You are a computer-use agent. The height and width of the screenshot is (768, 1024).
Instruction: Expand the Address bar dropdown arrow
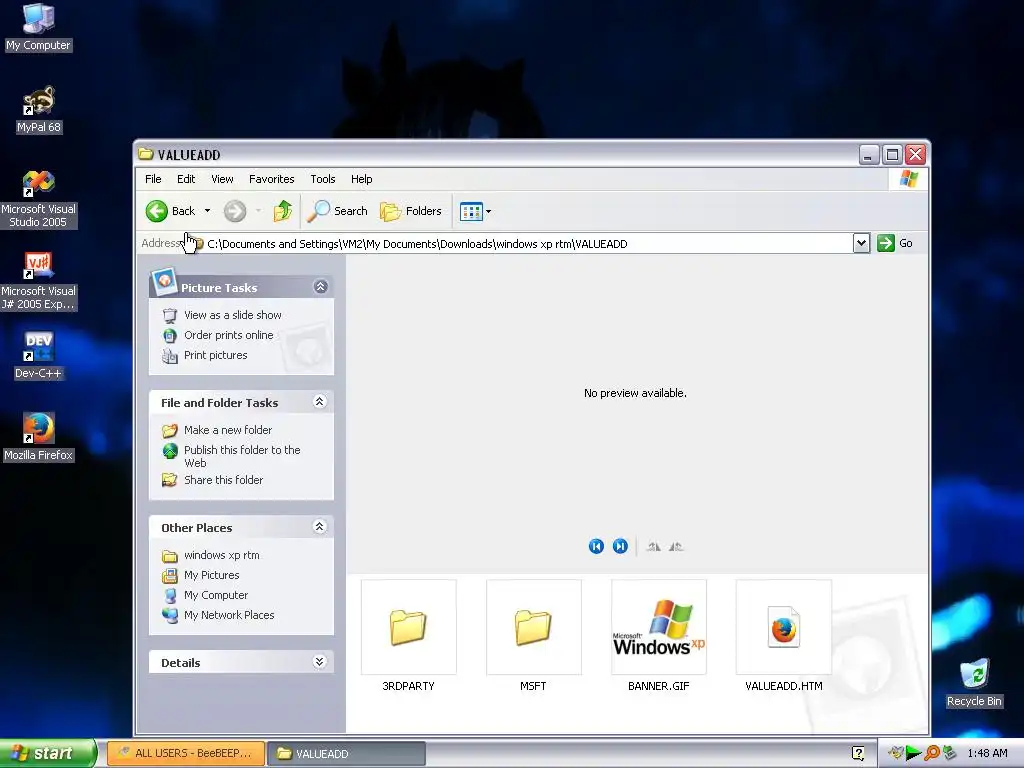[861, 243]
